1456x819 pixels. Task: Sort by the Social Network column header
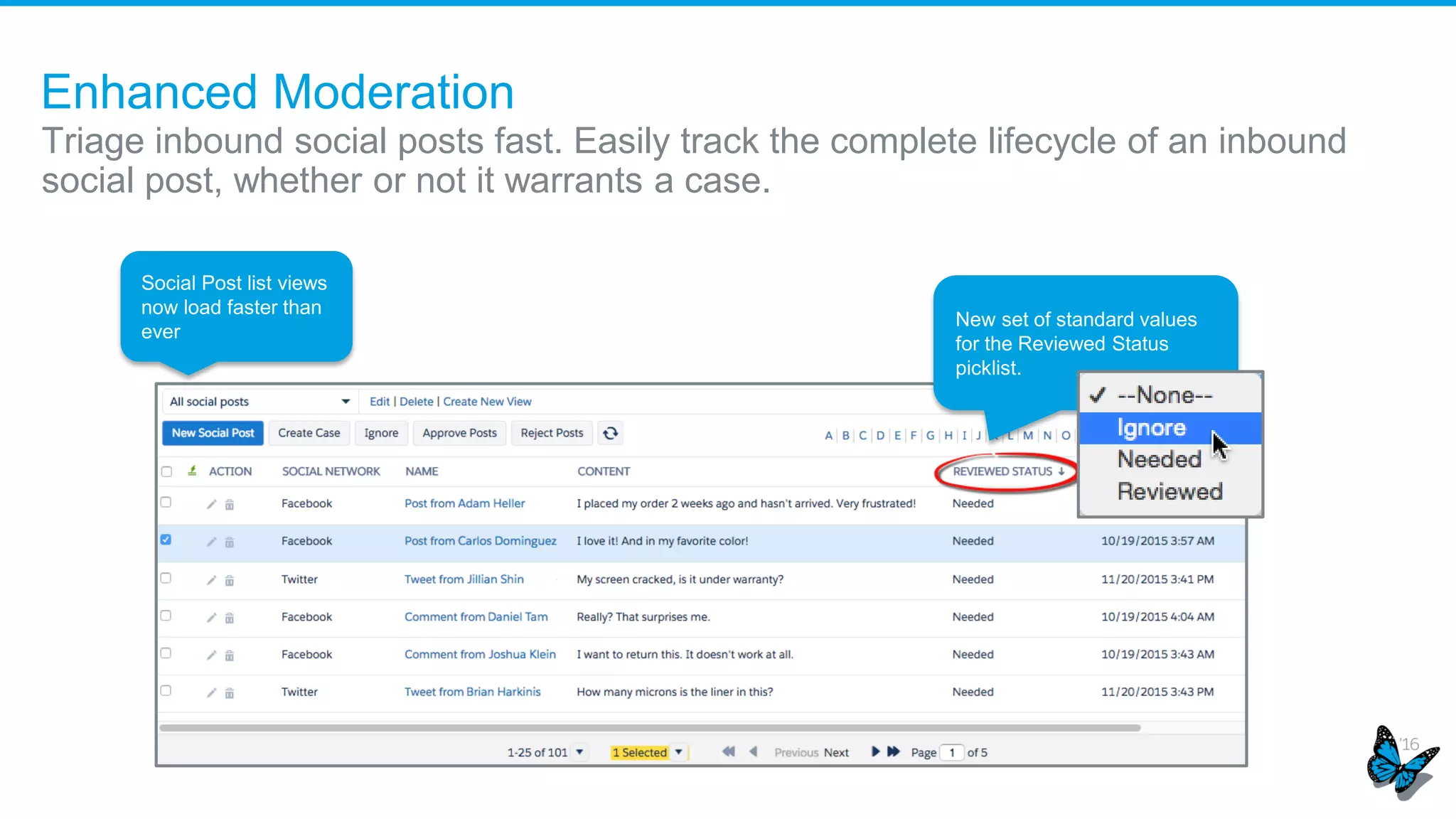click(331, 471)
